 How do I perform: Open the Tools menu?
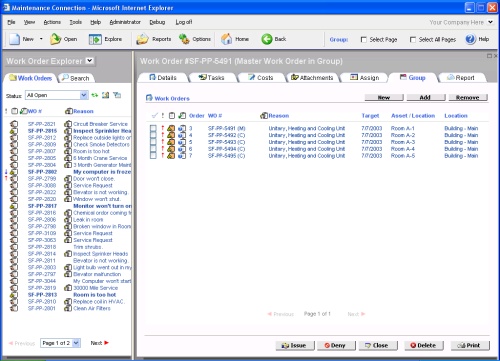pos(76,22)
